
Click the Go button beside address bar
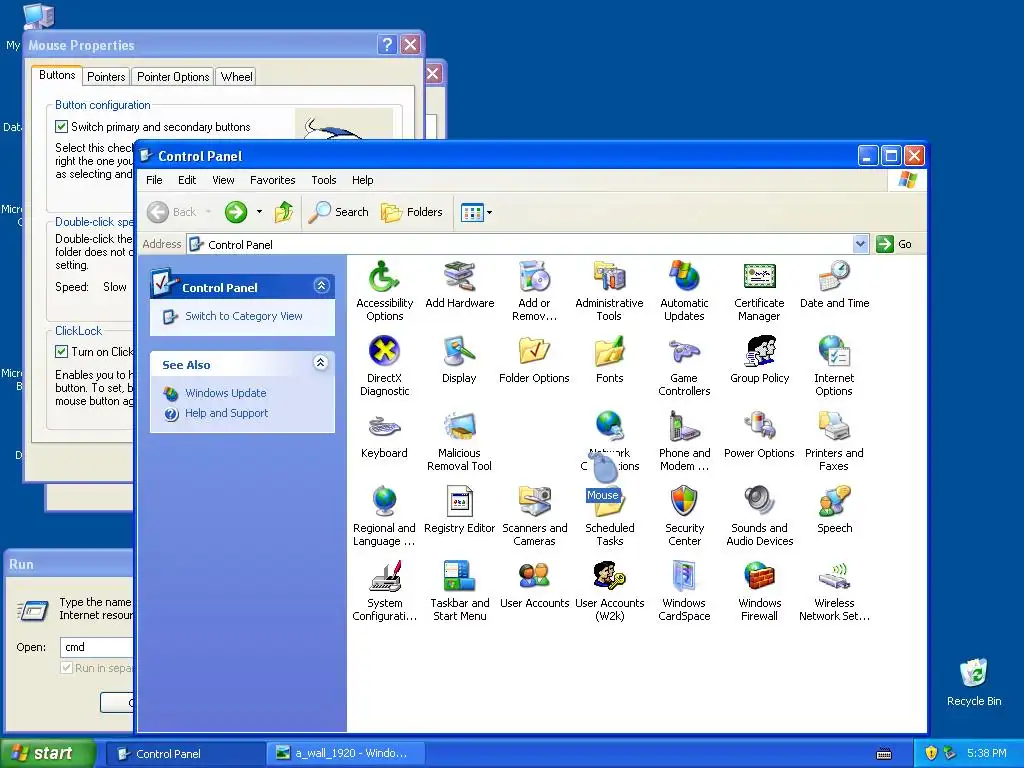(895, 244)
